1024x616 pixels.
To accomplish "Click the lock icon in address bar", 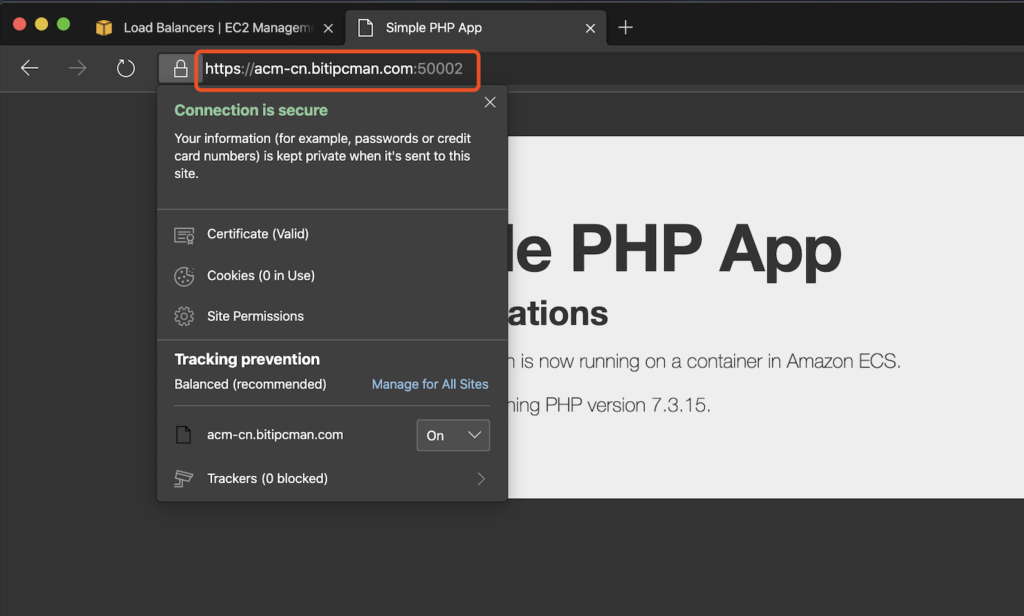I will click(180, 69).
